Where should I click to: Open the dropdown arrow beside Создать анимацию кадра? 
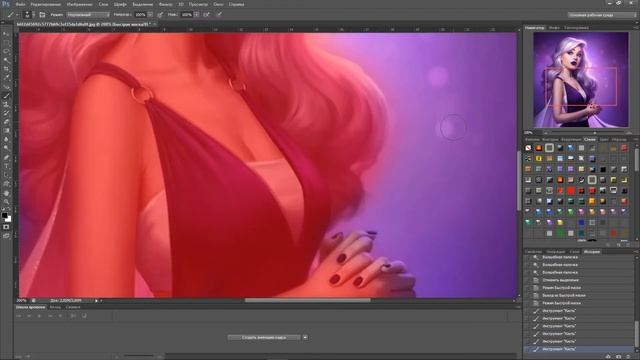(305, 338)
